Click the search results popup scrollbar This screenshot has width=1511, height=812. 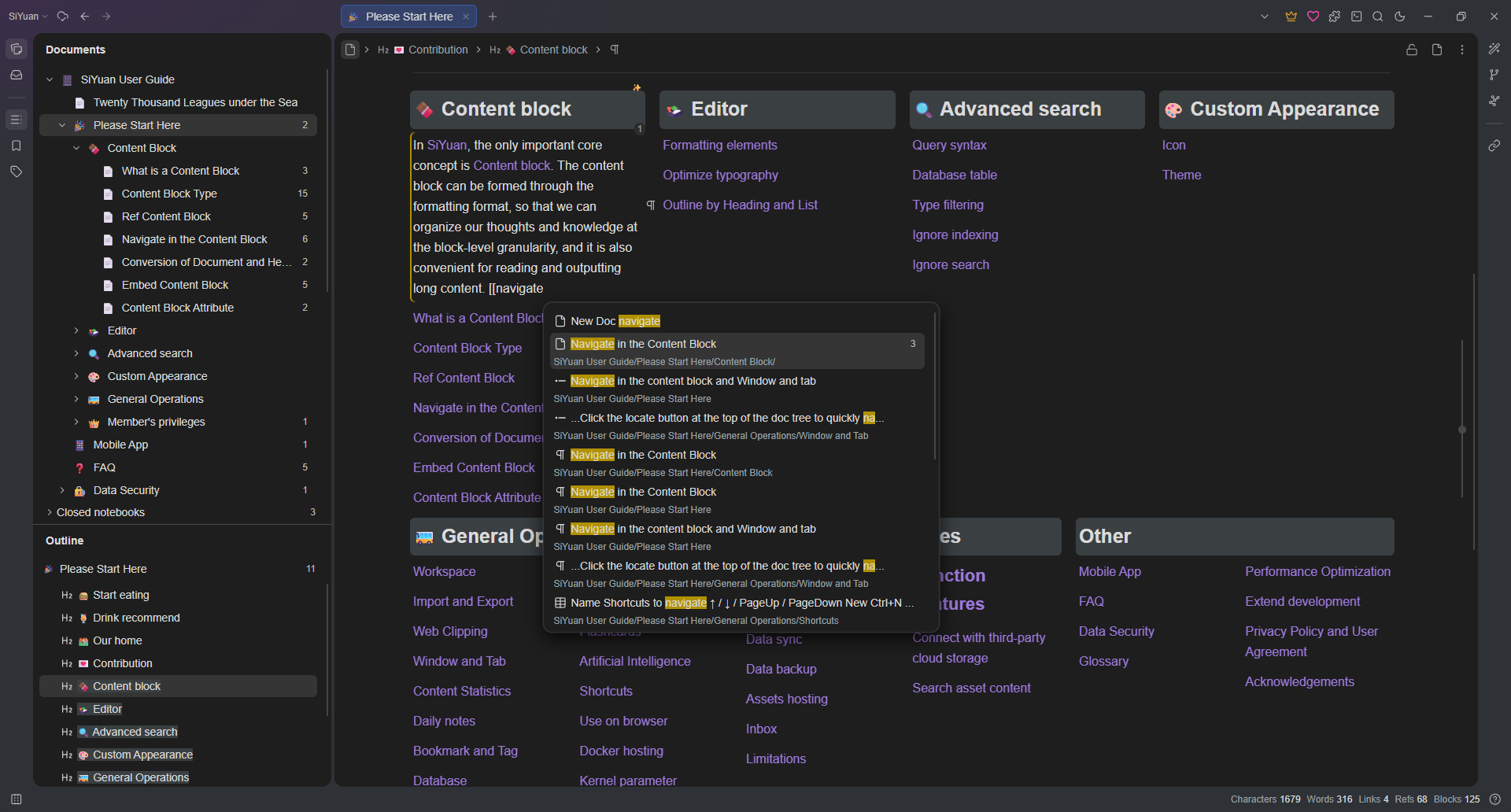pyautogui.click(x=934, y=386)
